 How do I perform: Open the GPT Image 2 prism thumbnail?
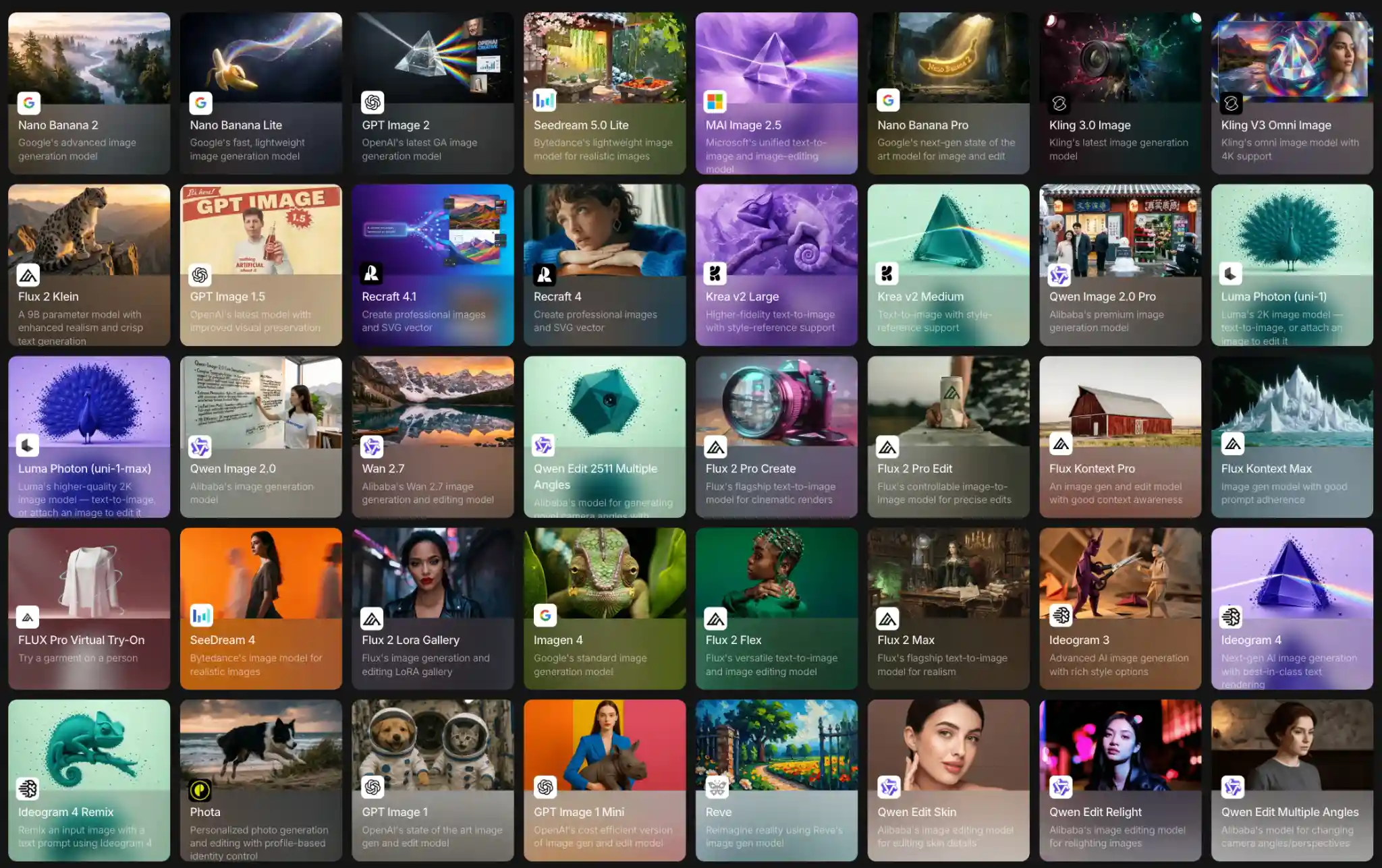click(x=433, y=57)
